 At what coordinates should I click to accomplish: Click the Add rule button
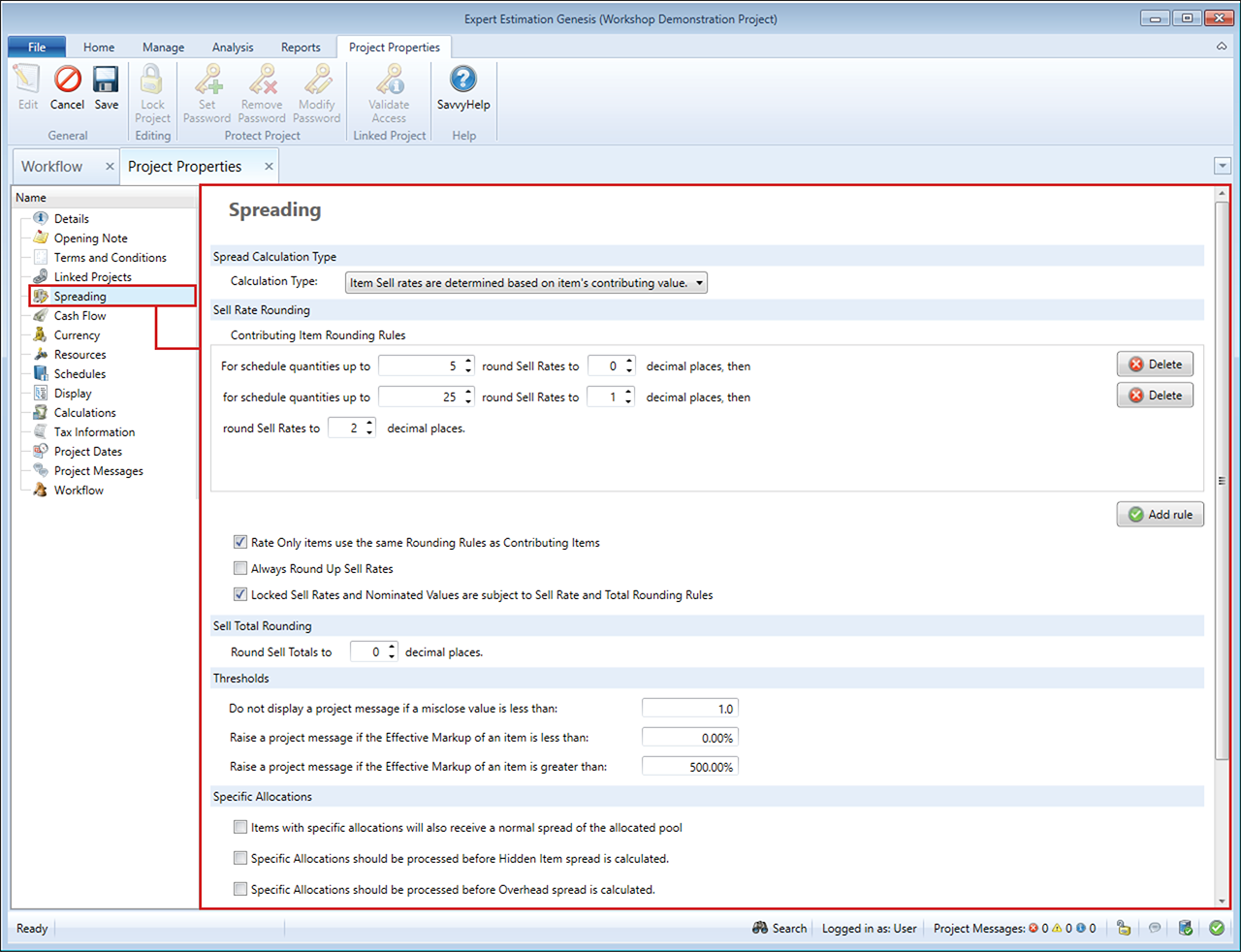click(x=1160, y=515)
